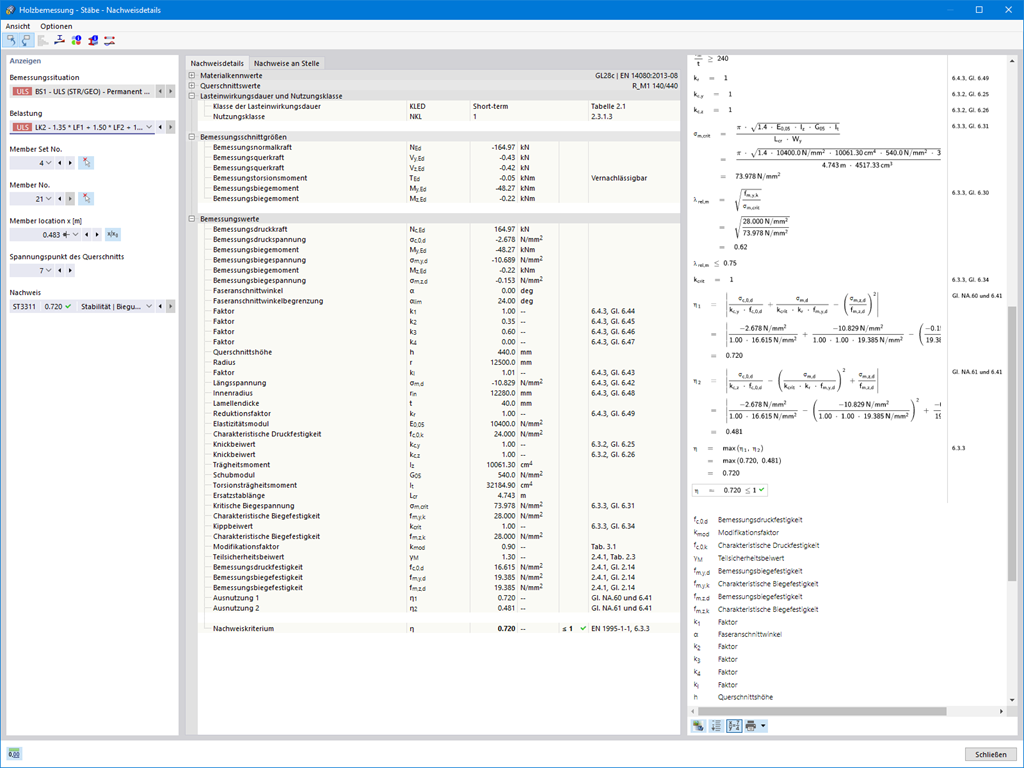The height and width of the screenshot is (768, 1024).
Task: Collapse the Bemessungsschnittgrößen section
Action: pos(192,137)
